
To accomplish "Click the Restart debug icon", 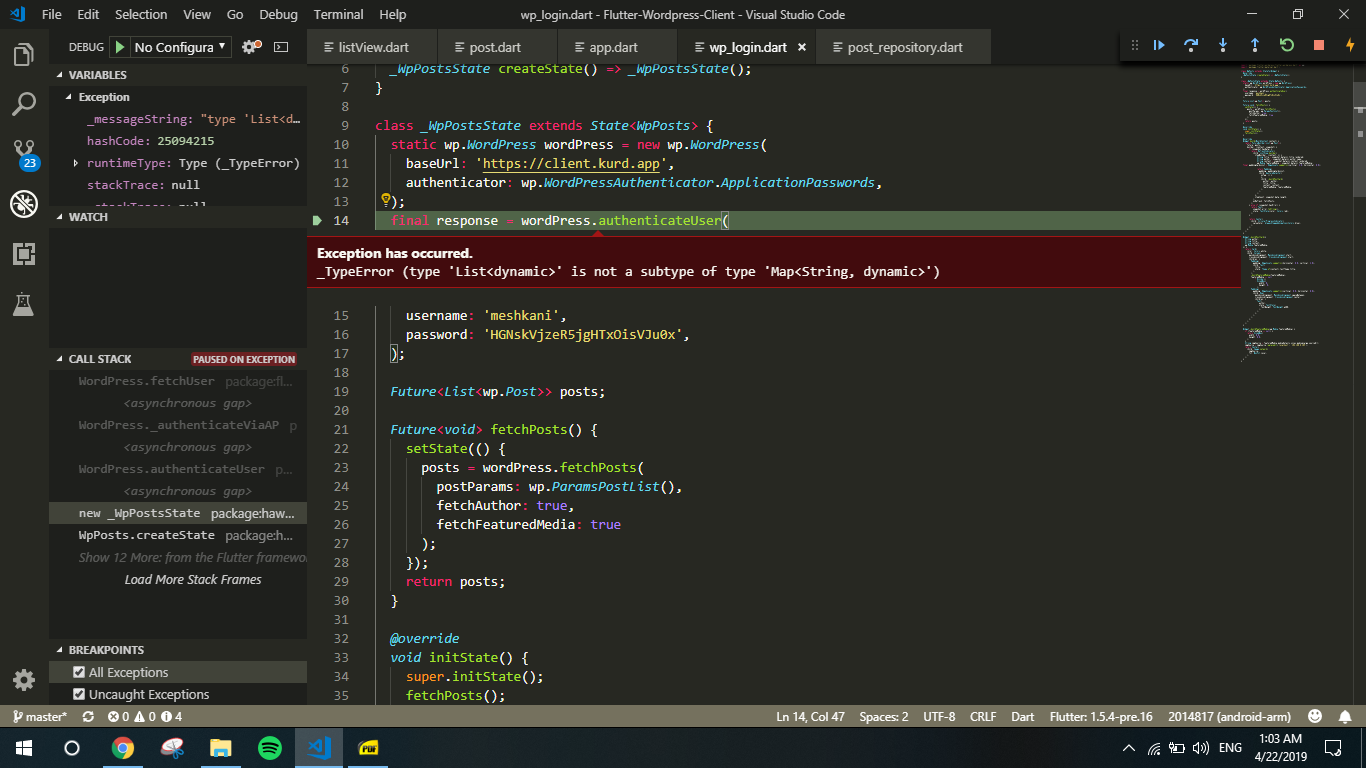I will pyautogui.click(x=1286, y=45).
